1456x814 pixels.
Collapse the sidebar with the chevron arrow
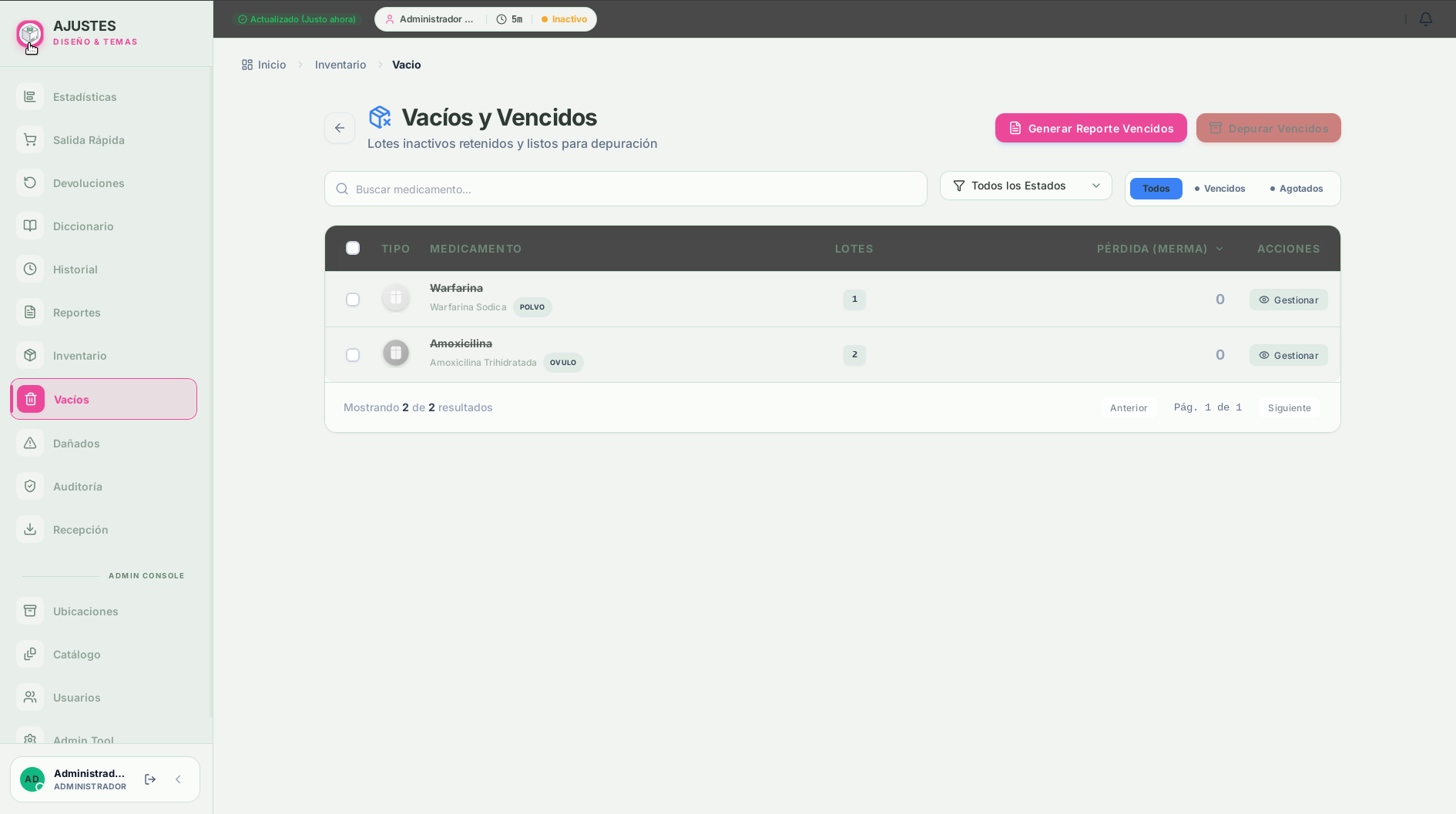click(x=178, y=779)
